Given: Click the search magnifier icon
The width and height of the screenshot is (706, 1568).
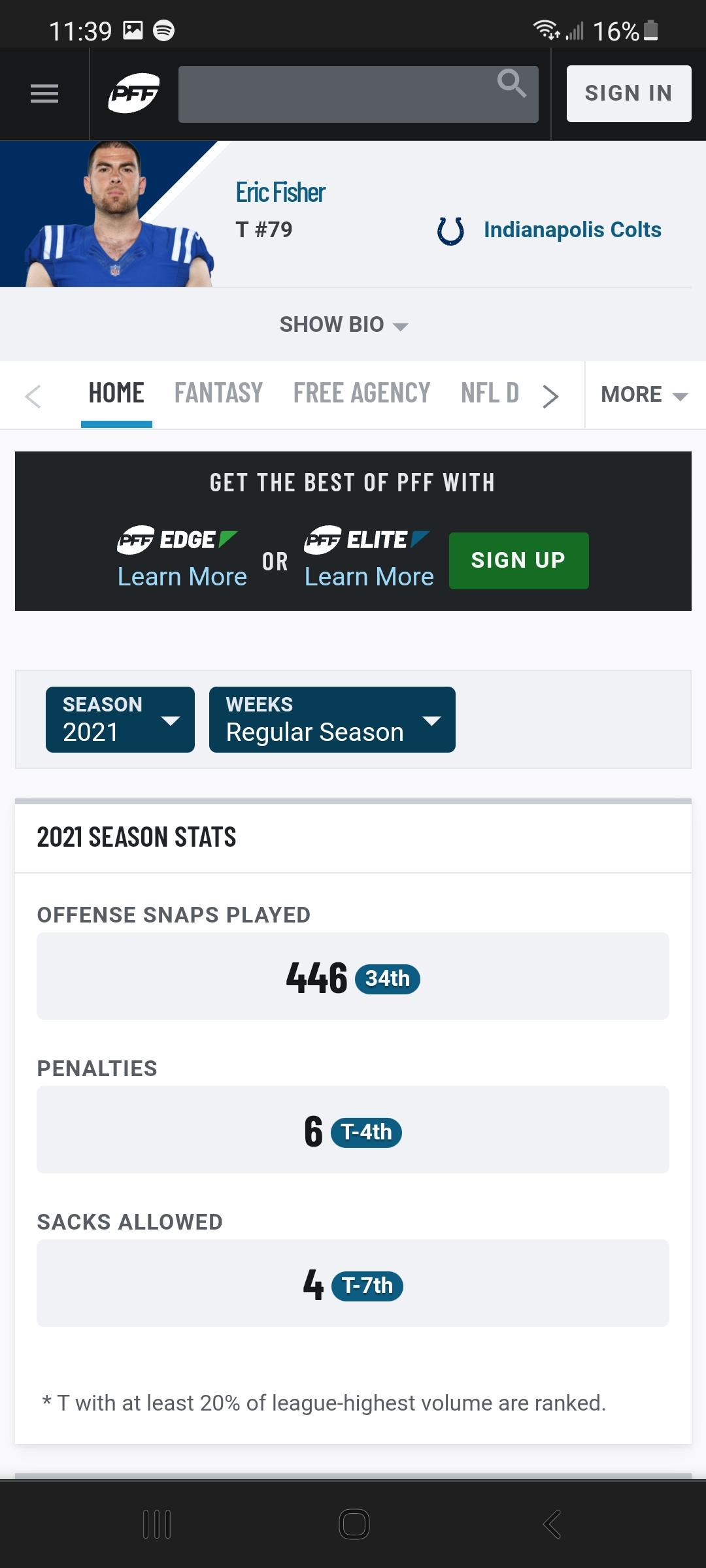Looking at the screenshot, I should 511,84.
